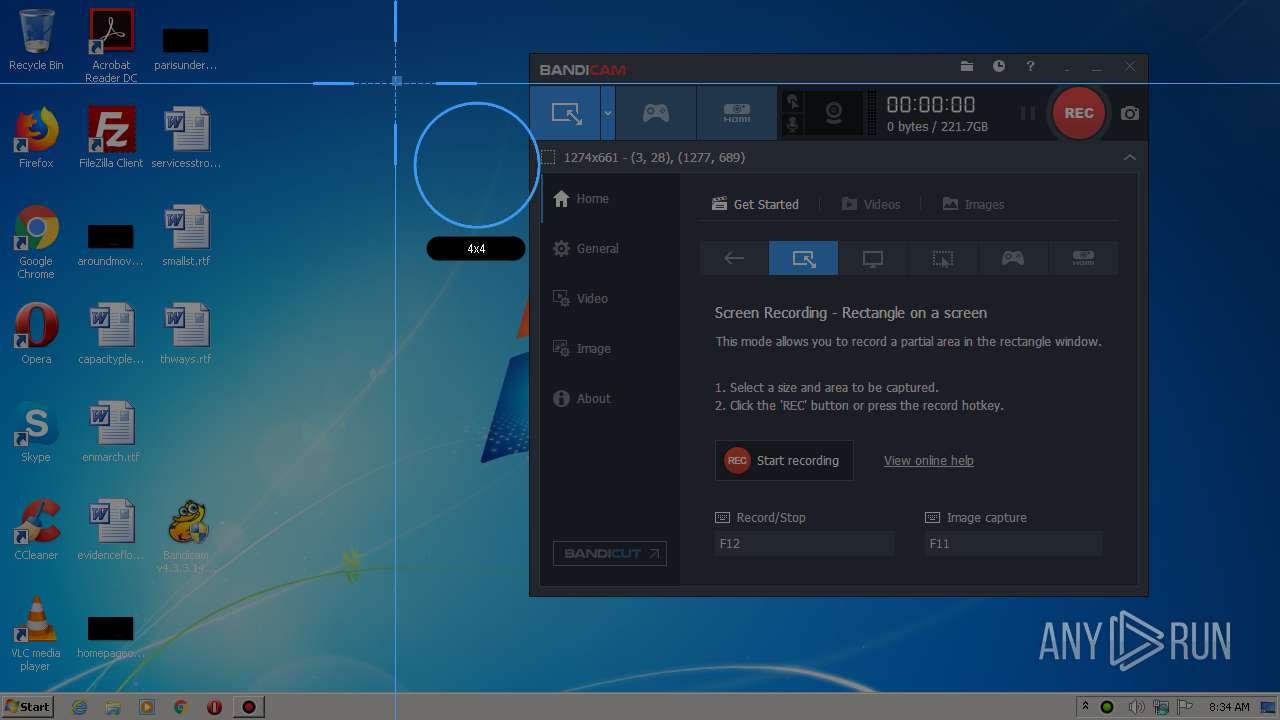Click the 8:34 AM taskbar clock
Screen dimensions: 1280x720
1229,707
